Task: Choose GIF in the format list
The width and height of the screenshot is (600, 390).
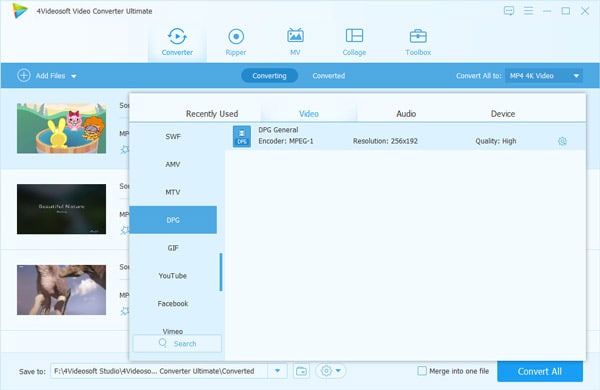Action: 173,248
